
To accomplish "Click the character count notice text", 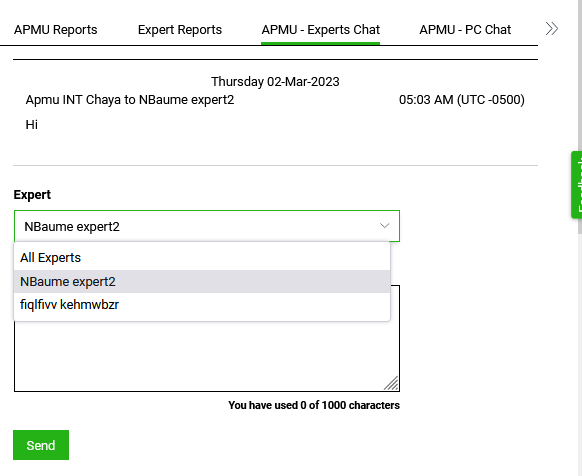I will click(314, 405).
